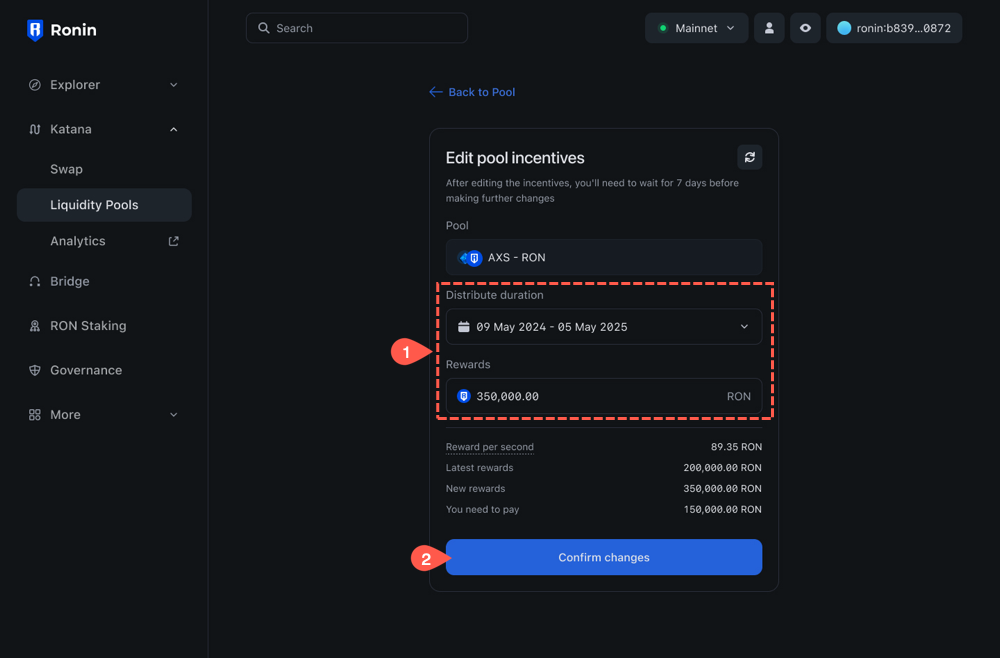Toggle balance visibility with the eye icon

coord(805,28)
